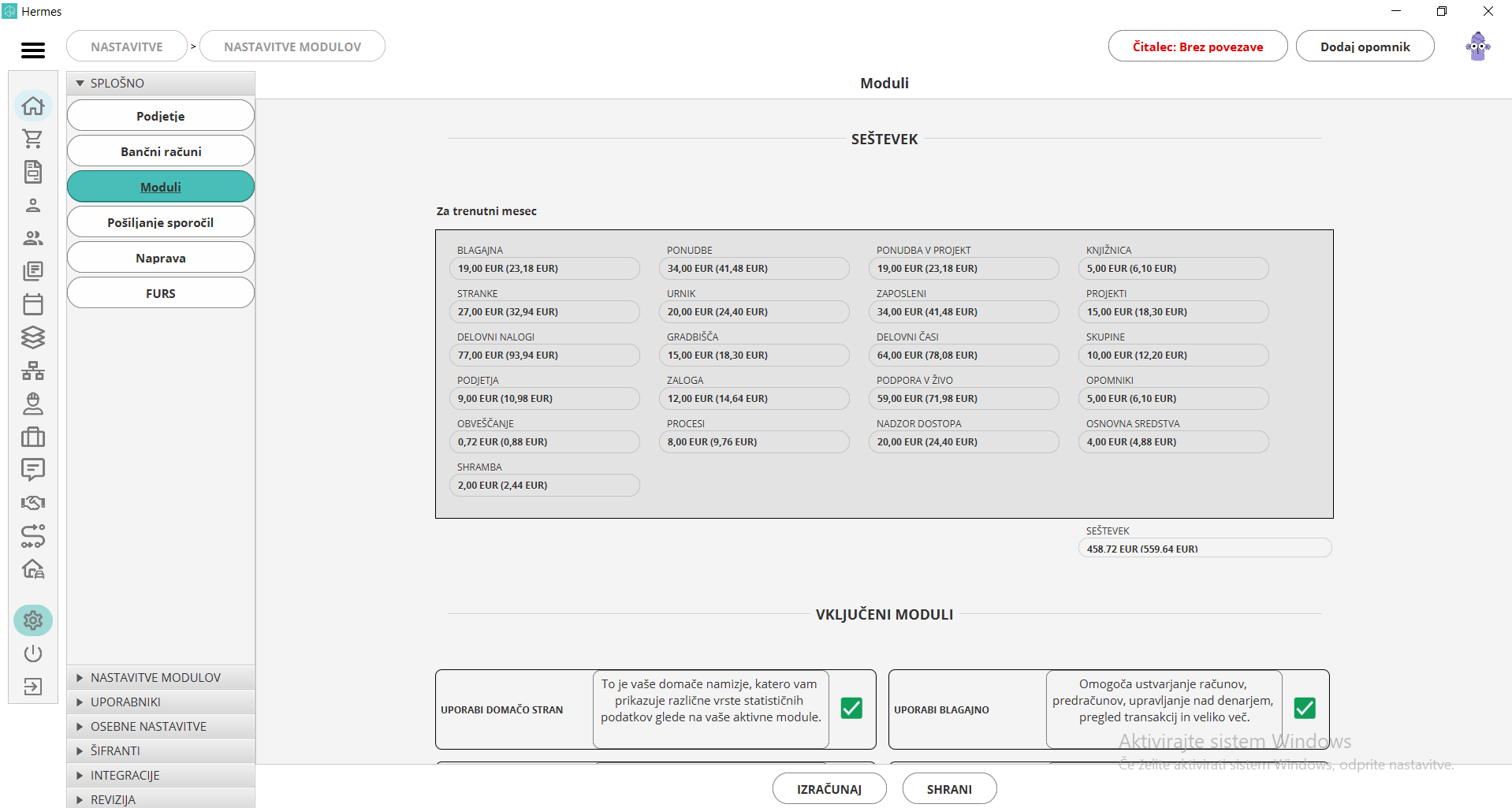Open the FURS settings page
The width and height of the screenshot is (1512, 808).
coord(161,293)
